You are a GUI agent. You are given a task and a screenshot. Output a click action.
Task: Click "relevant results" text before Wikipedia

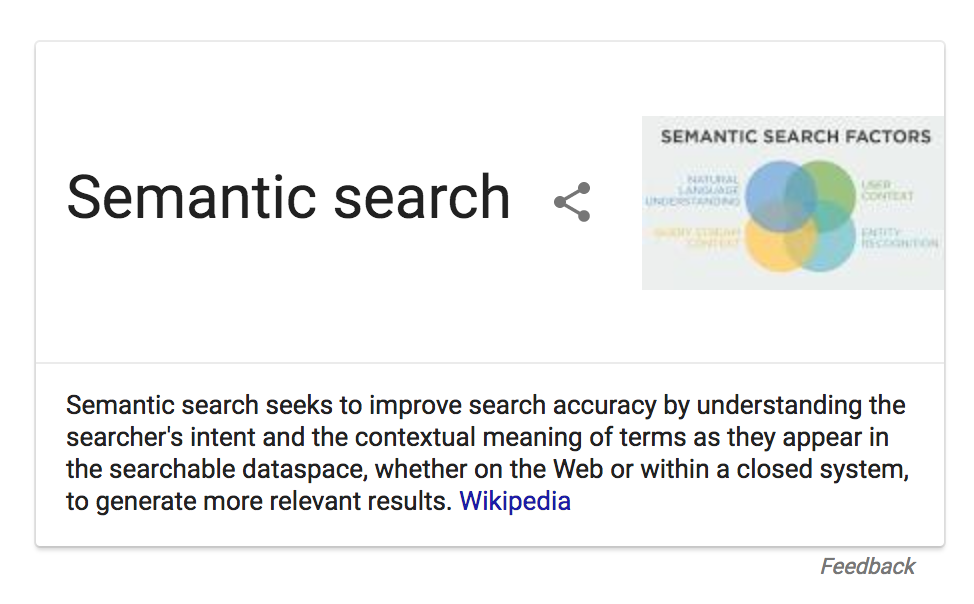[x=360, y=501]
